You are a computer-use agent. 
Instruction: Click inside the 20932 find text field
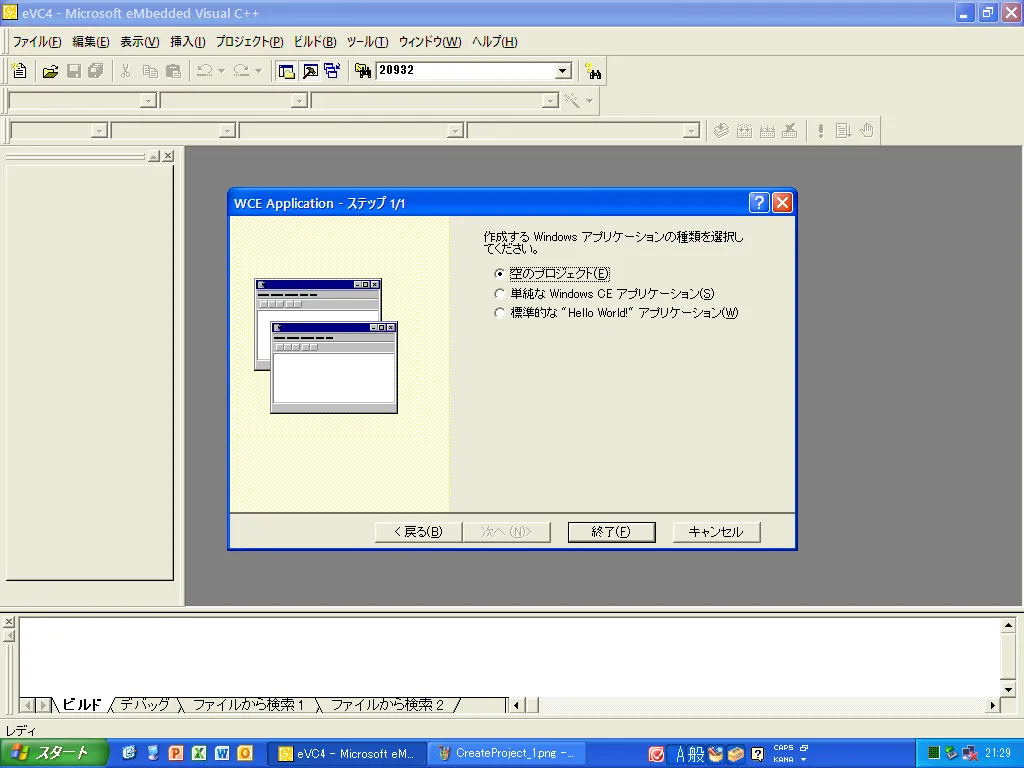[466, 71]
